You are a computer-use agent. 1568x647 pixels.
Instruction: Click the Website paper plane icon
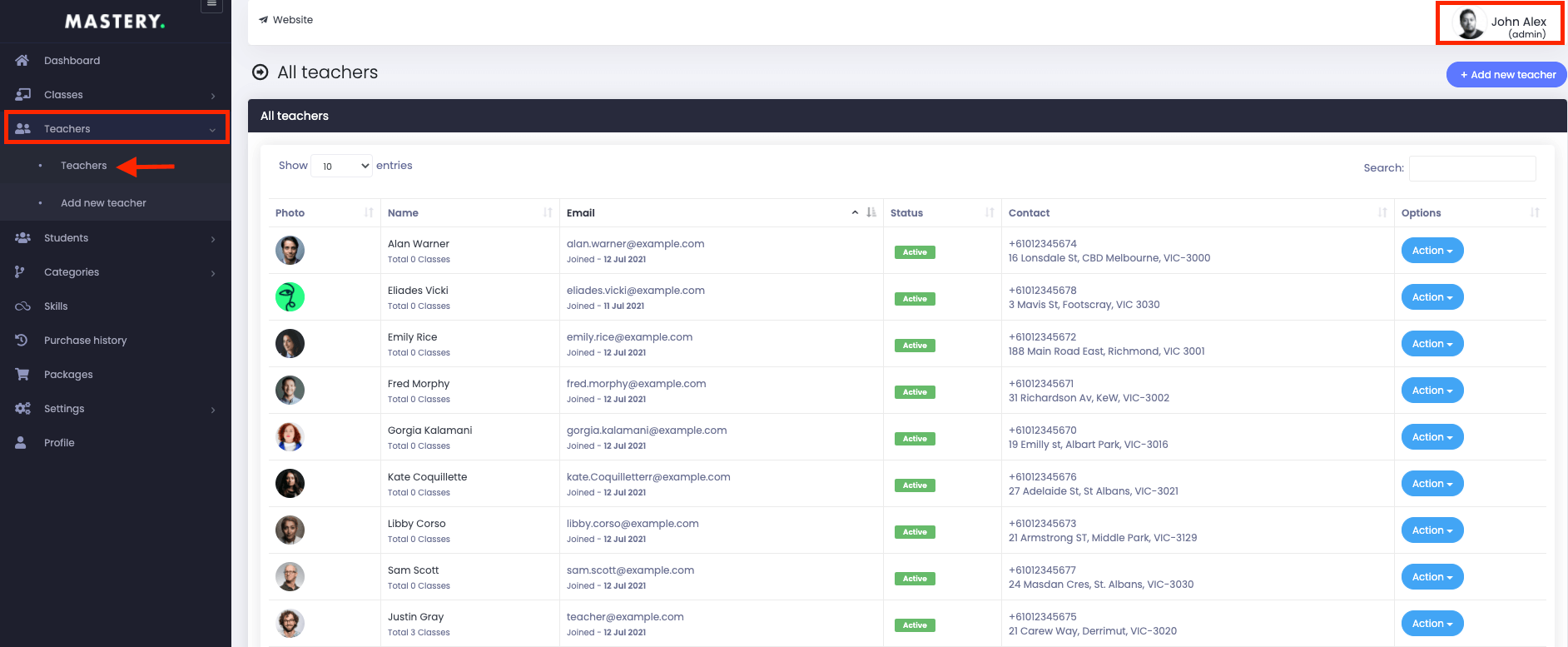coord(264,20)
